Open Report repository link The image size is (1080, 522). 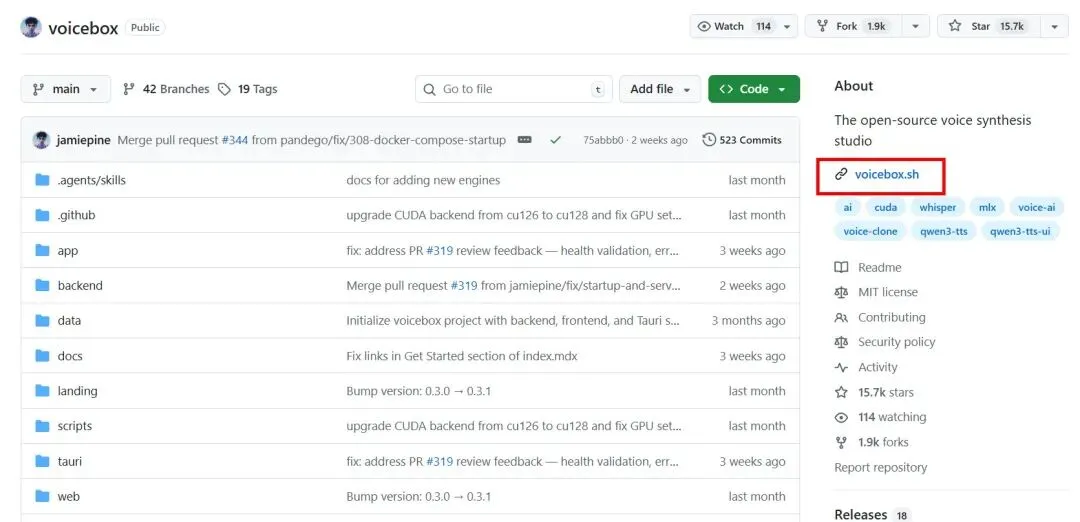(x=880, y=467)
